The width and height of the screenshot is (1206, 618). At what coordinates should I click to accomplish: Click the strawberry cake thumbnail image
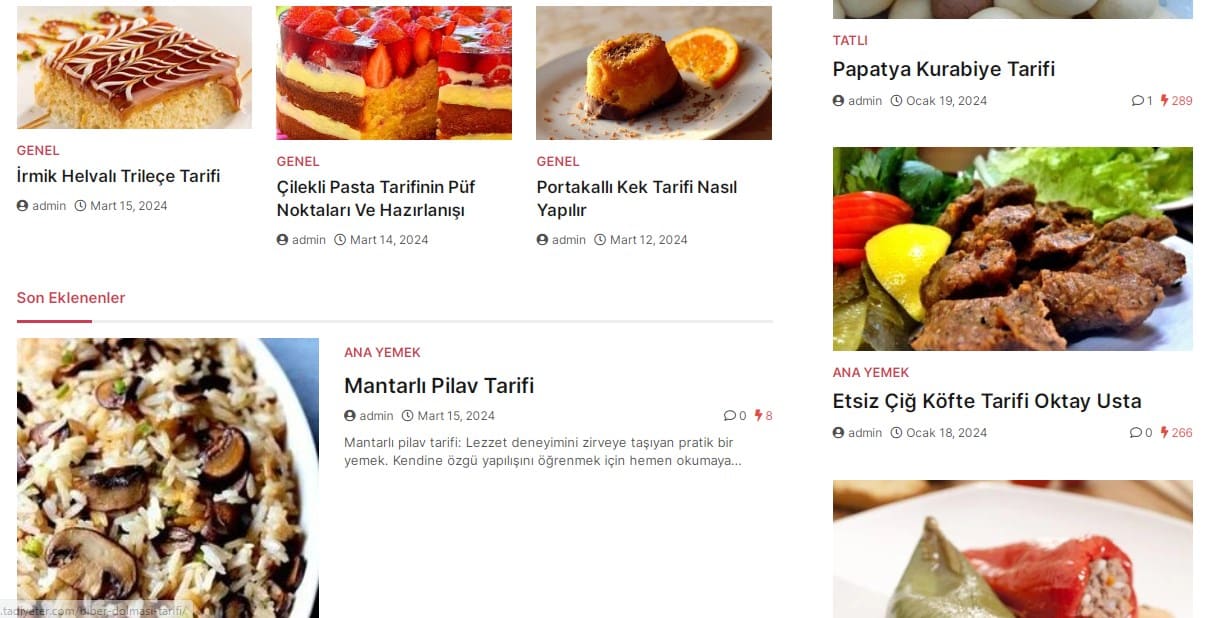[x=394, y=73]
